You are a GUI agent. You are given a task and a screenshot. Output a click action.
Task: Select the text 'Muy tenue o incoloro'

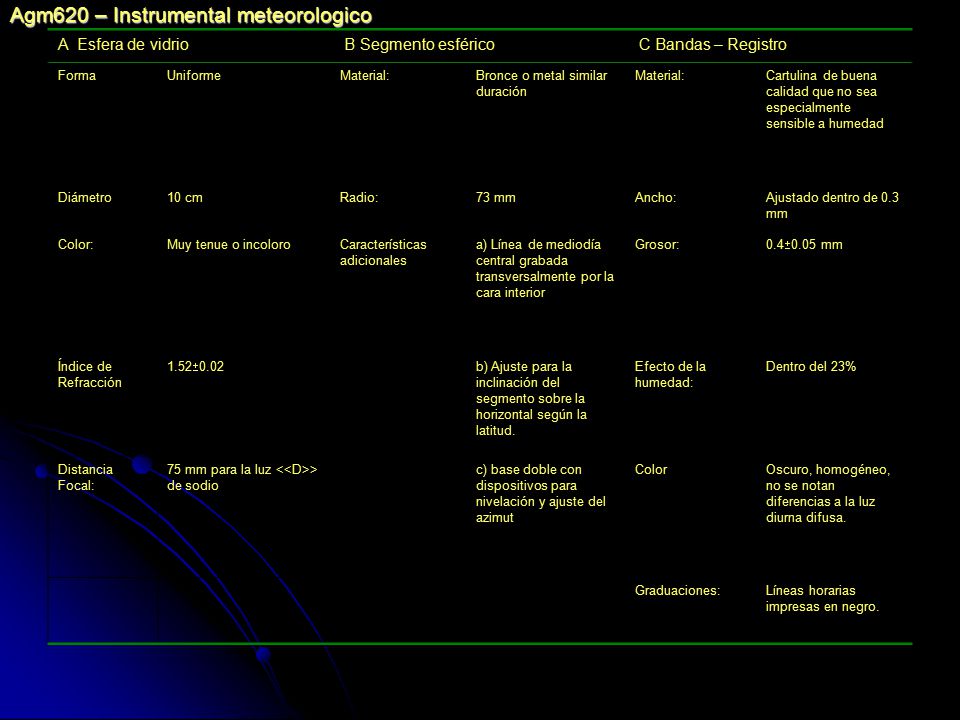[228, 244]
